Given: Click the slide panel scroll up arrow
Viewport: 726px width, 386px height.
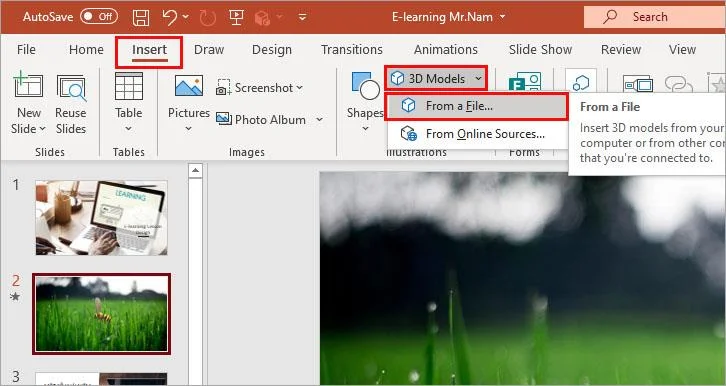Looking at the screenshot, I should pyautogui.click(x=195, y=171).
